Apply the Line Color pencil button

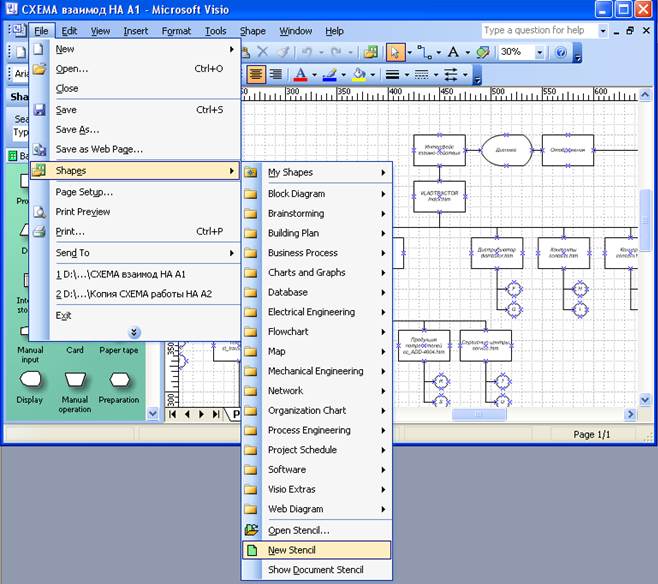coord(329,75)
